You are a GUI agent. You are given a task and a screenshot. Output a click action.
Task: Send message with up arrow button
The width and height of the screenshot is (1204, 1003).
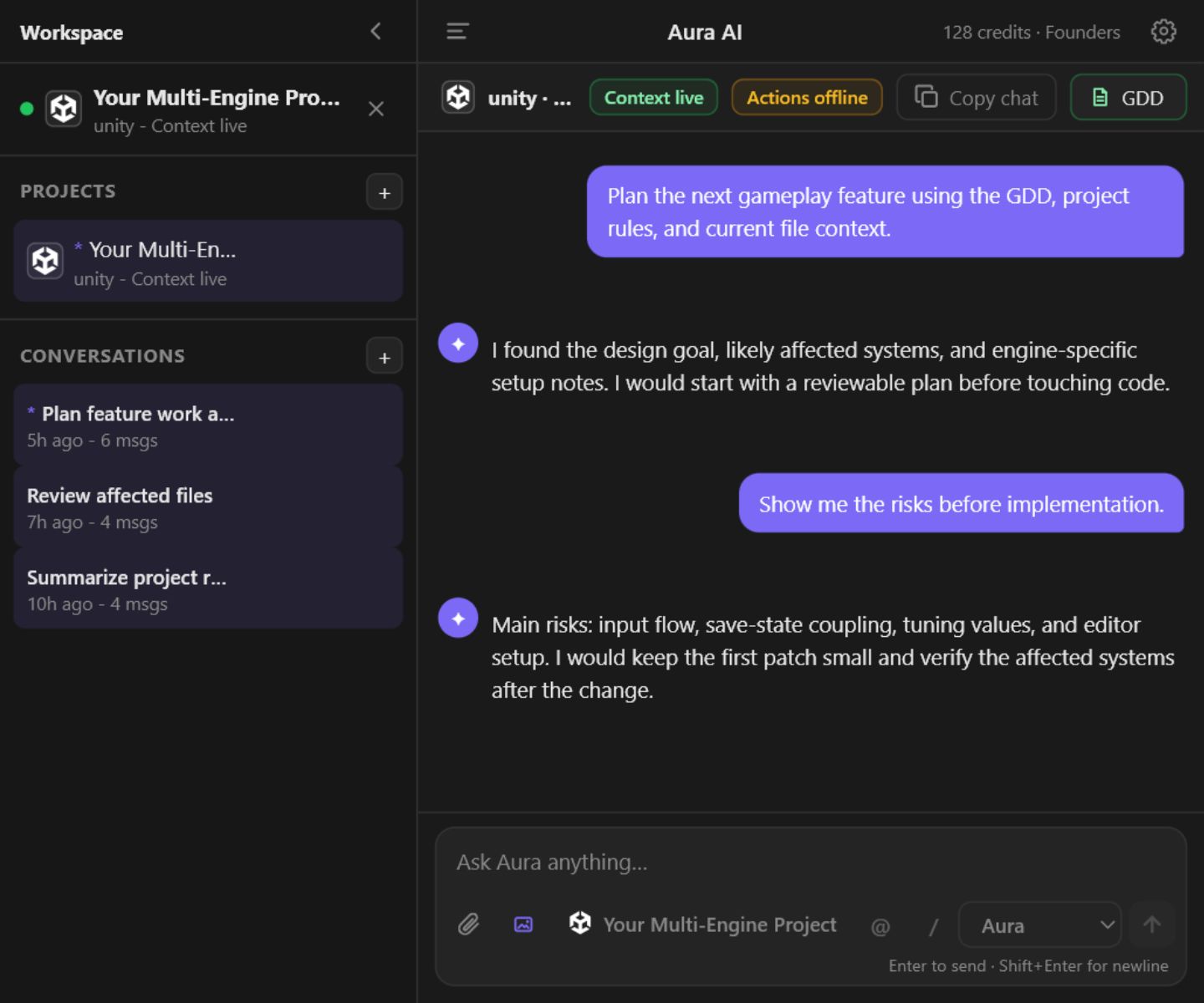pos(1152,924)
